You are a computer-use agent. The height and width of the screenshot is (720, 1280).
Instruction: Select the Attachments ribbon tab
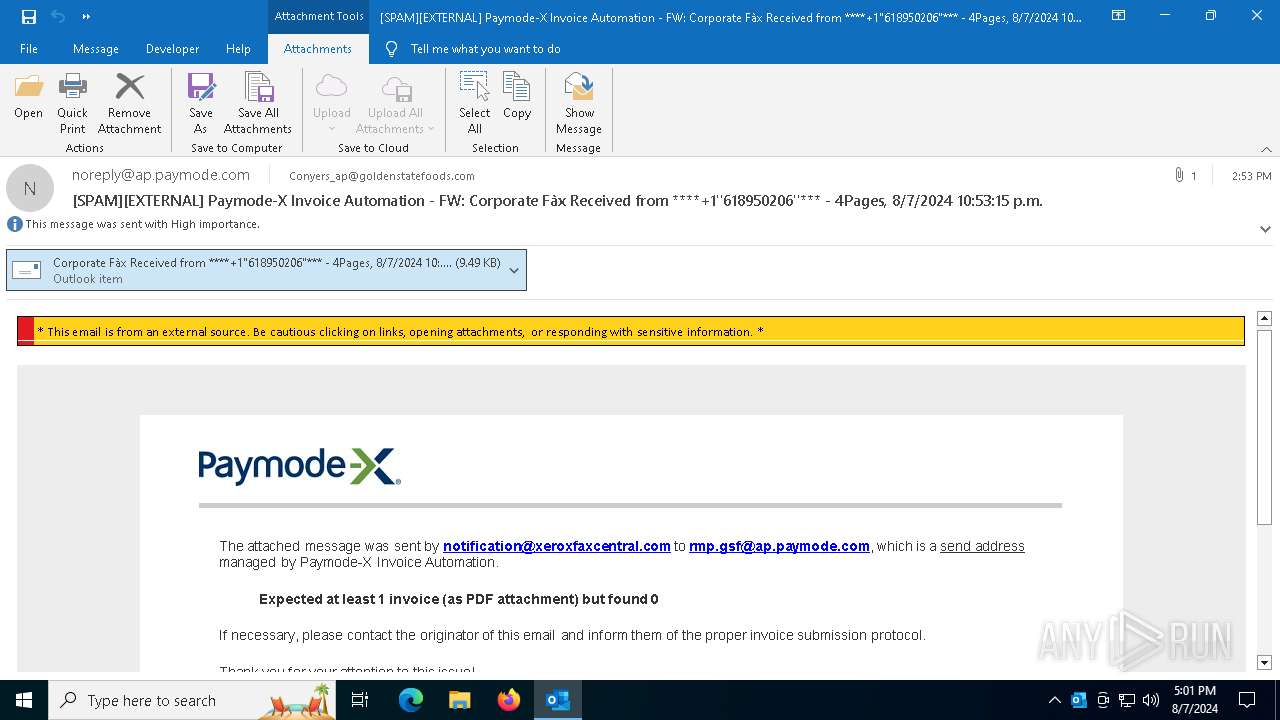click(x=318, y=49)
